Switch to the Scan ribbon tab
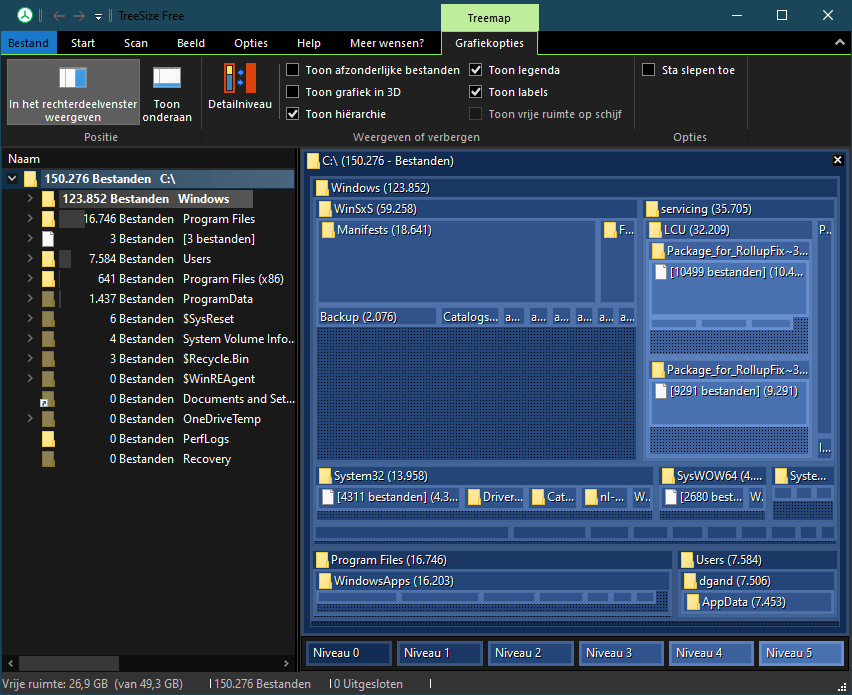The width and height of the screenshot is (852, 695). pos(136,43)
